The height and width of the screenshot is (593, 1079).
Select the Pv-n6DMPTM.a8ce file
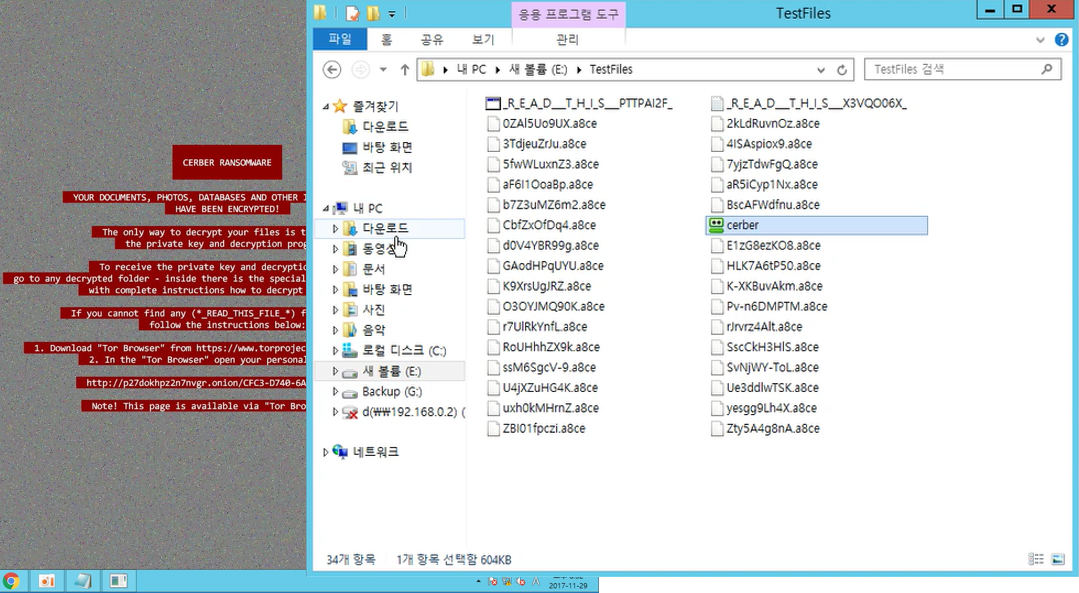point(769,307)
